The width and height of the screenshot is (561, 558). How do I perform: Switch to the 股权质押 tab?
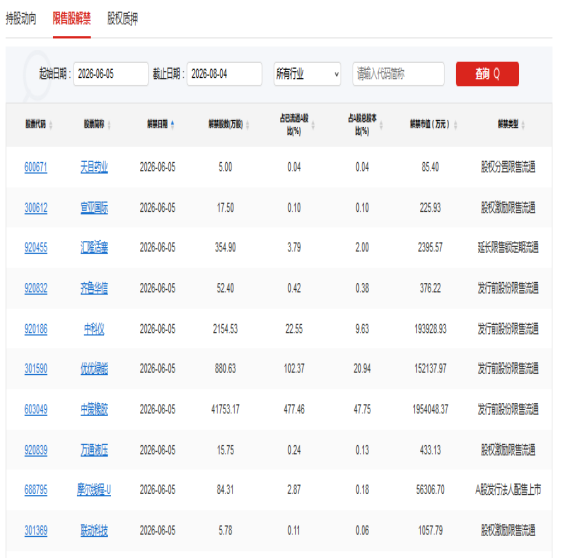[x=123, y=19]
